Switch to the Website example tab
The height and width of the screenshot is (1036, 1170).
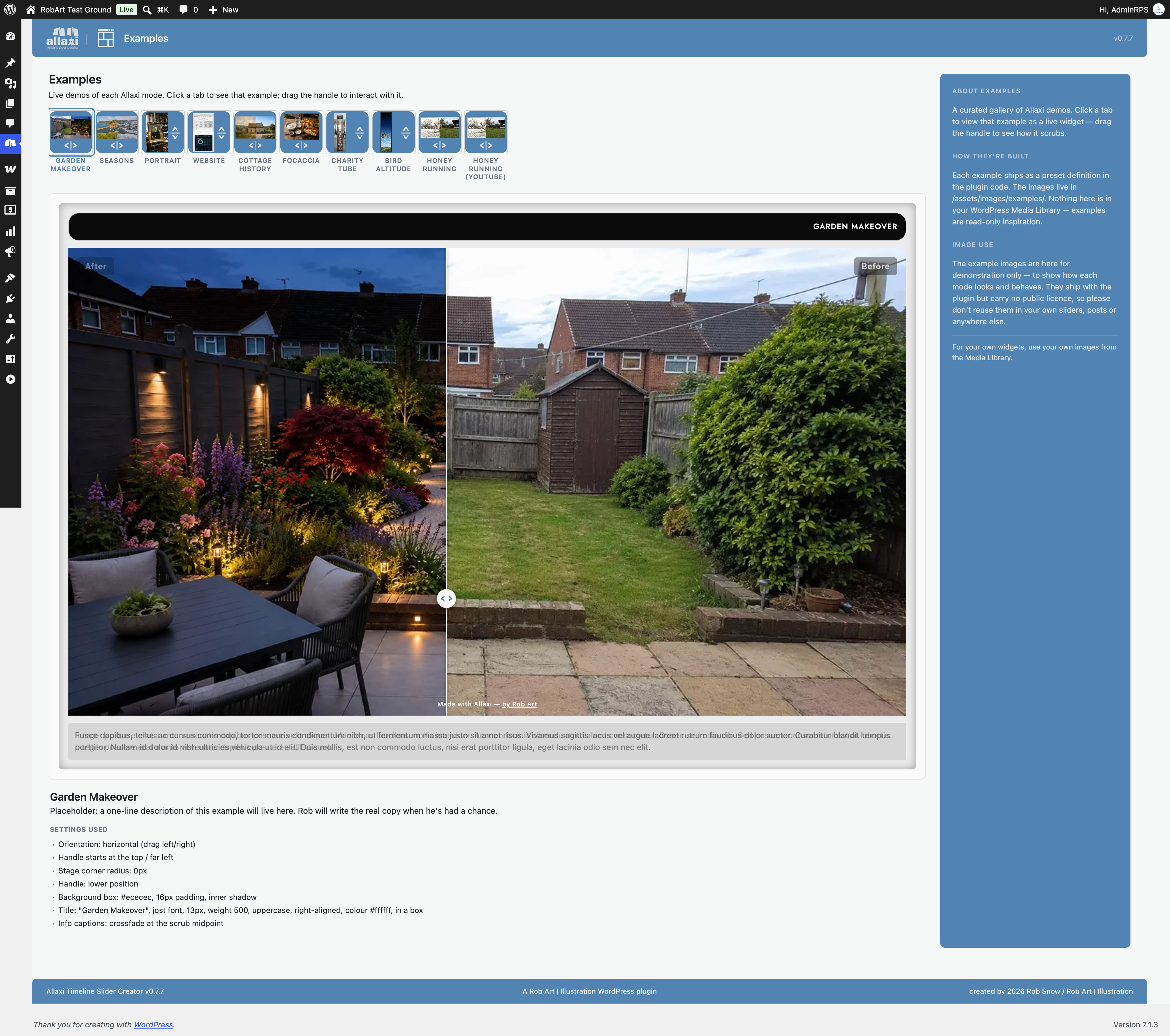pos(209,138)
